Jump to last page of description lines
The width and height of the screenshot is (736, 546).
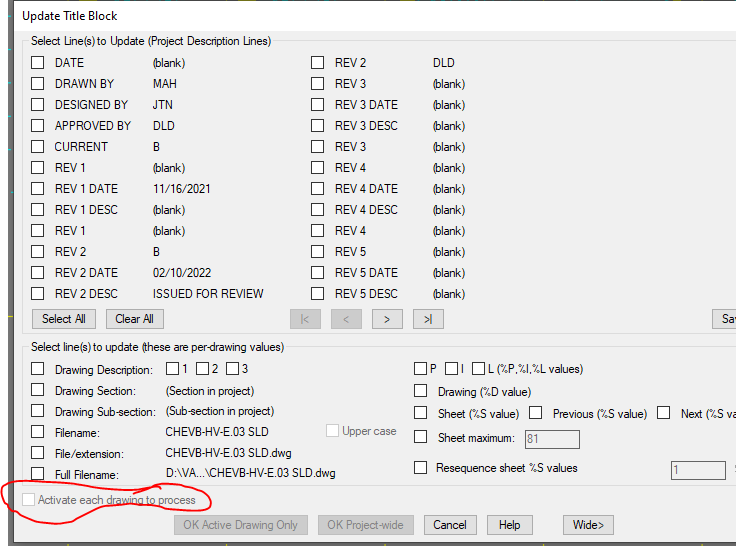[428, 319]
